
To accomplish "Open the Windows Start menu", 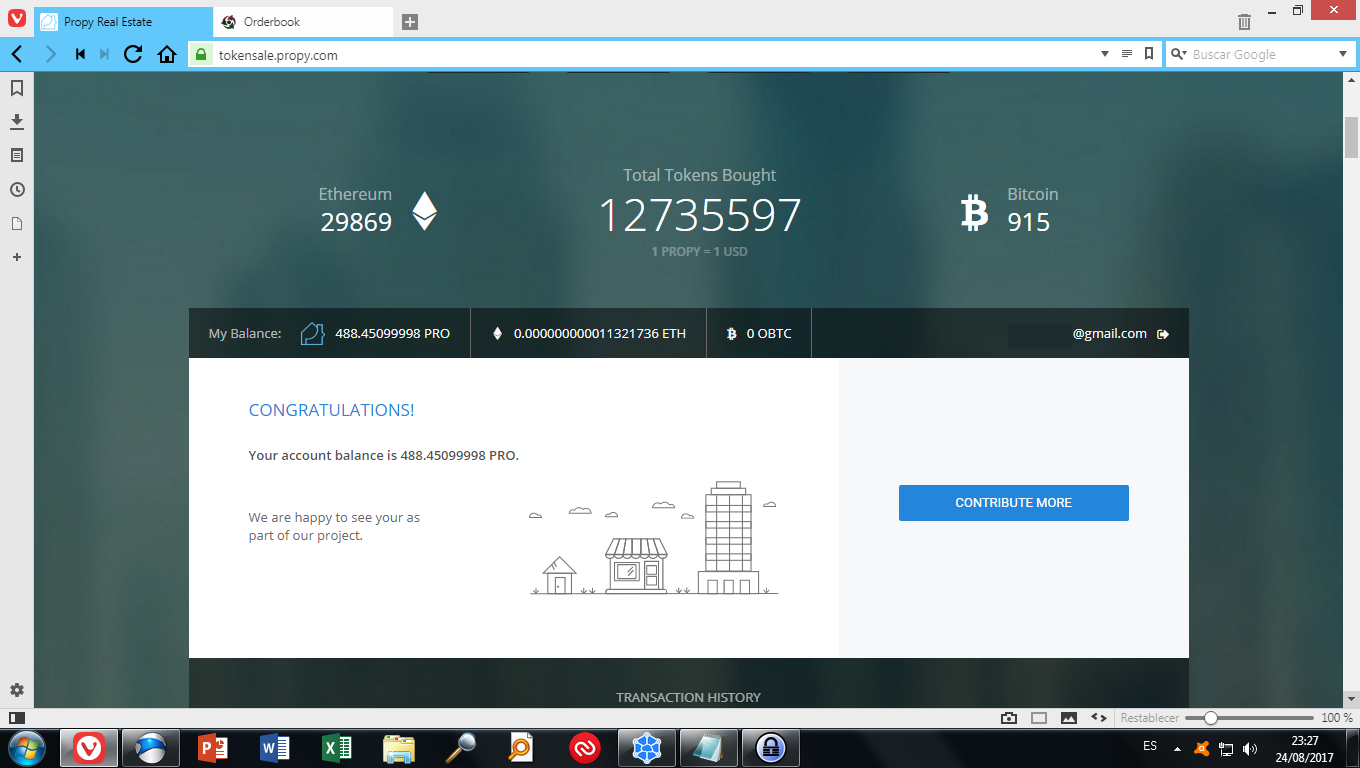I will tap(26, 747).
